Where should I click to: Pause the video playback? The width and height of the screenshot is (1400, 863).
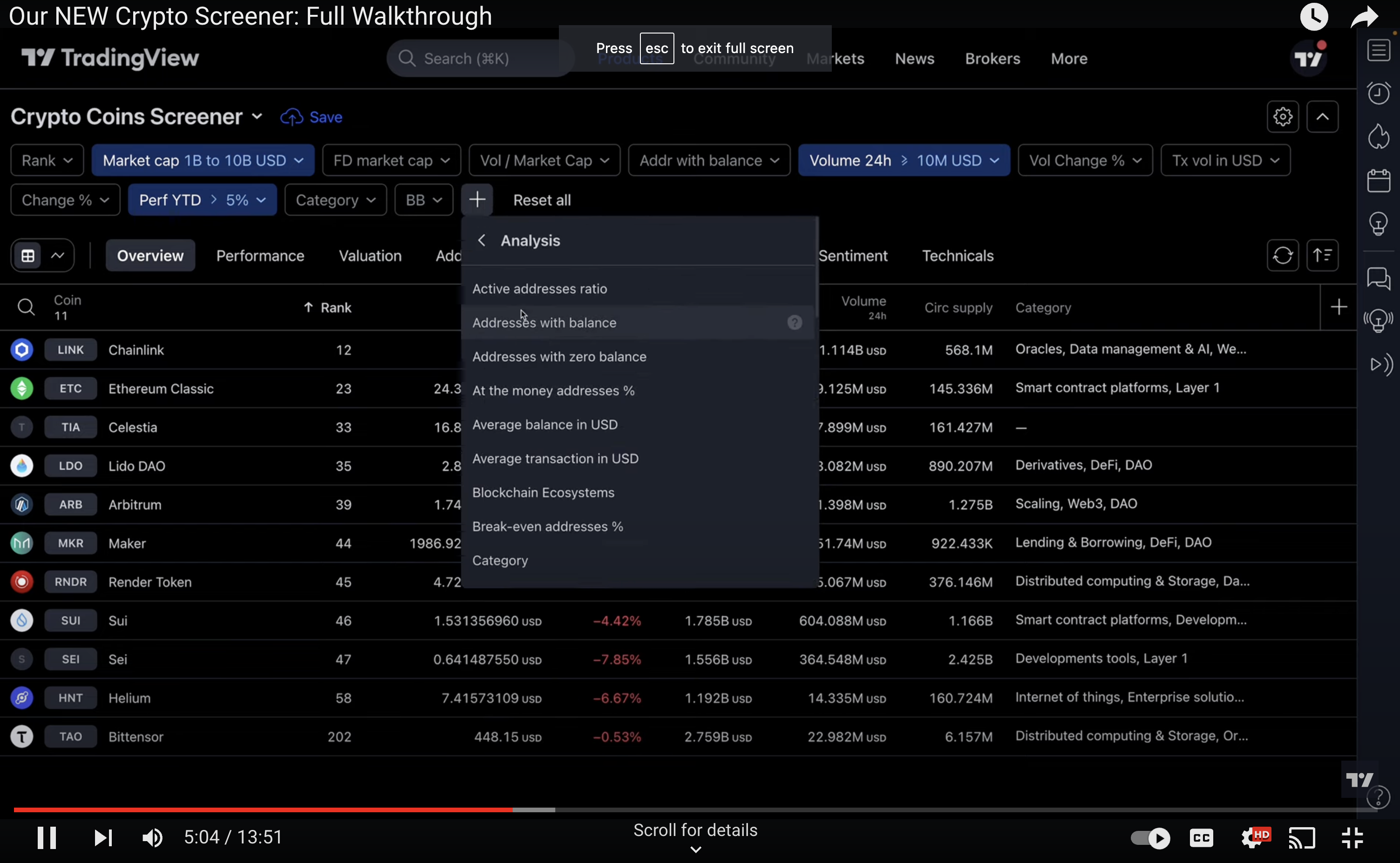click(47, 837)
